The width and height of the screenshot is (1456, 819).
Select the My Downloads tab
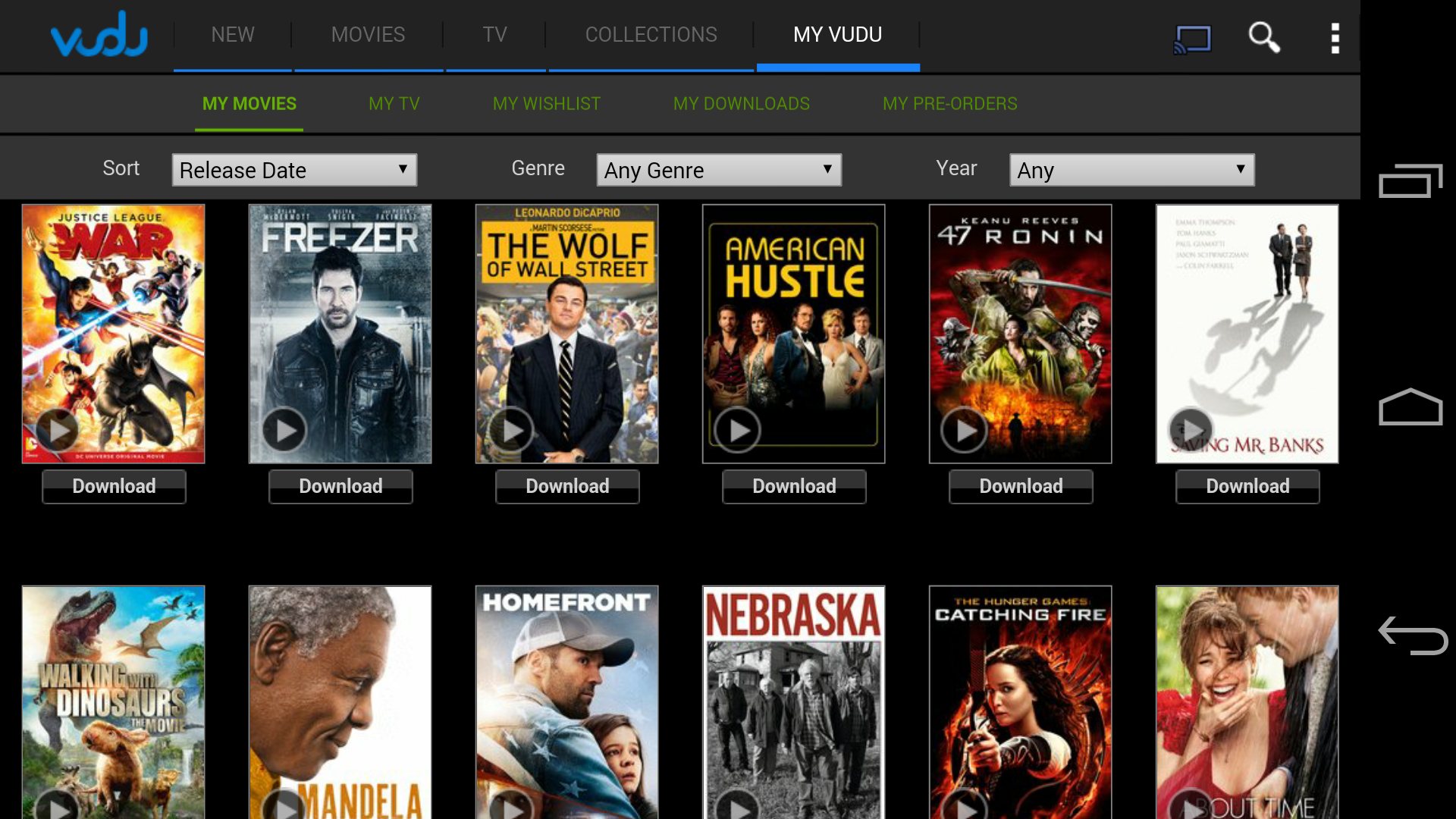tap(741, 104)
